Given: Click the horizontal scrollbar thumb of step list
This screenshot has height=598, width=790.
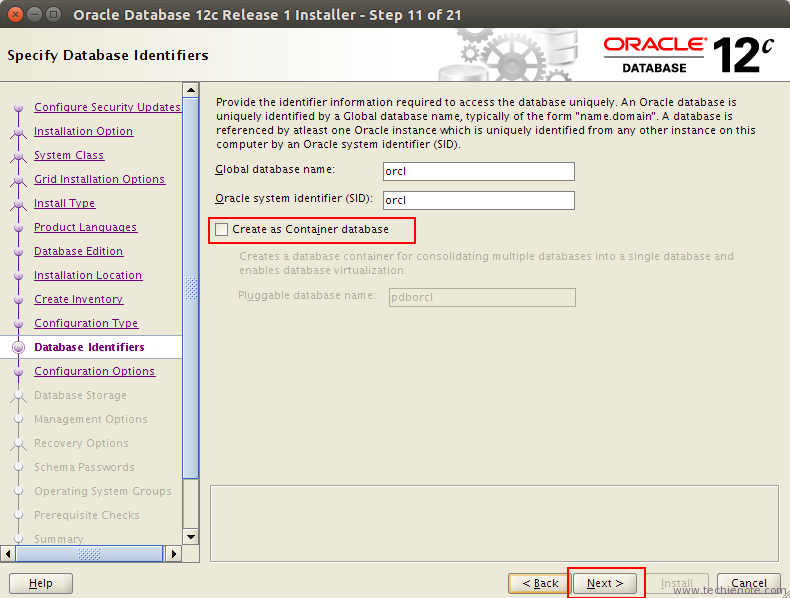Looking at the screenshot, I should pyautogui.click(x=89, y=554).
